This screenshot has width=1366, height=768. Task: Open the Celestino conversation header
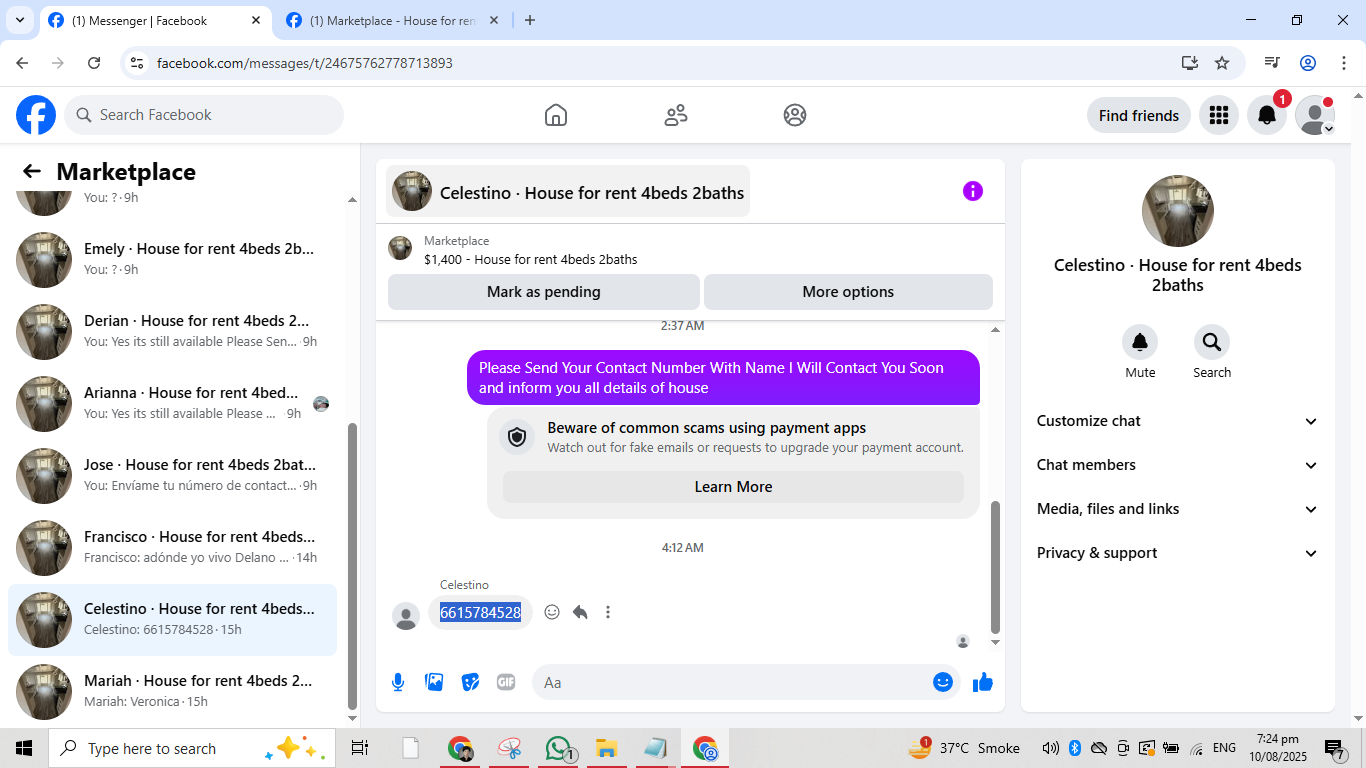568,191
